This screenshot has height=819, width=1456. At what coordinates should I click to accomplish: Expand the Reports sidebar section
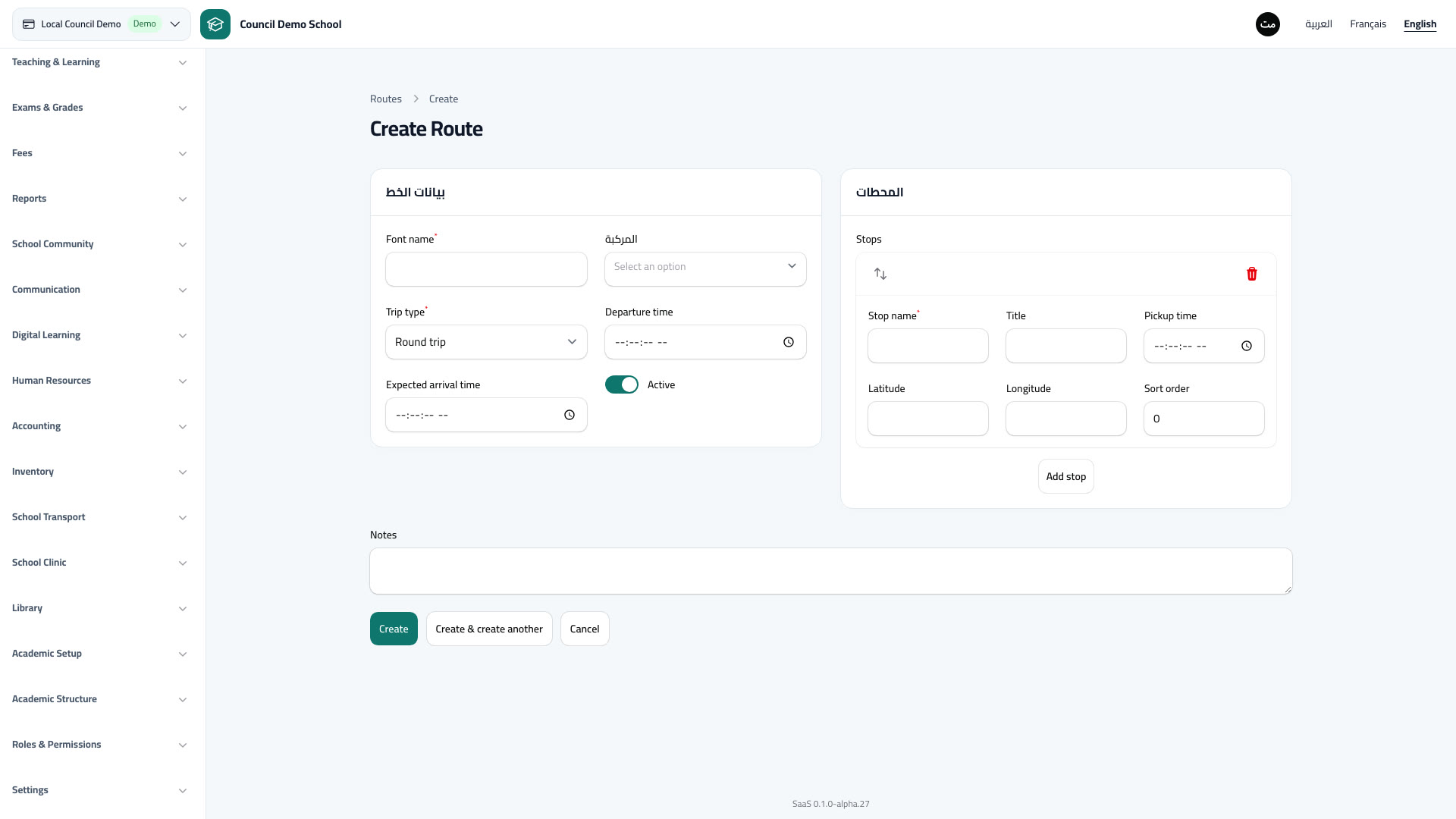pyautogui.click(x=99, y=199)
